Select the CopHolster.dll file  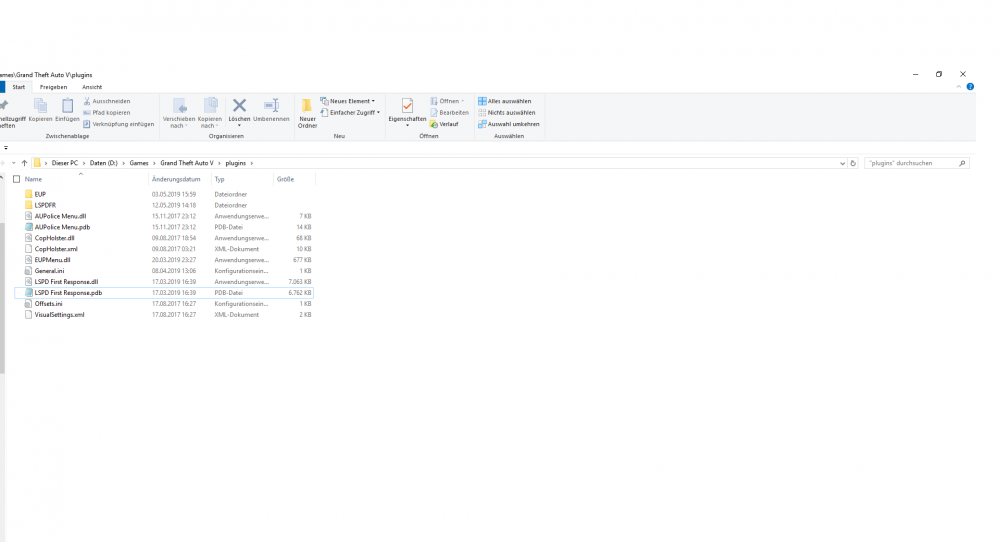tap(54, 238)
